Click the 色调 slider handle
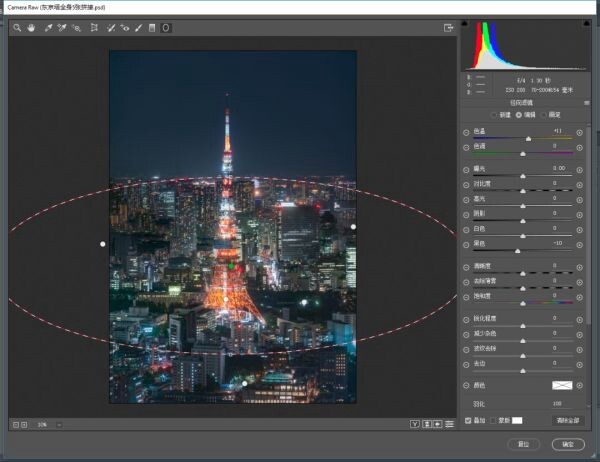Image resolution: width=600 pixels, height=462 pixels. point(523,154)
